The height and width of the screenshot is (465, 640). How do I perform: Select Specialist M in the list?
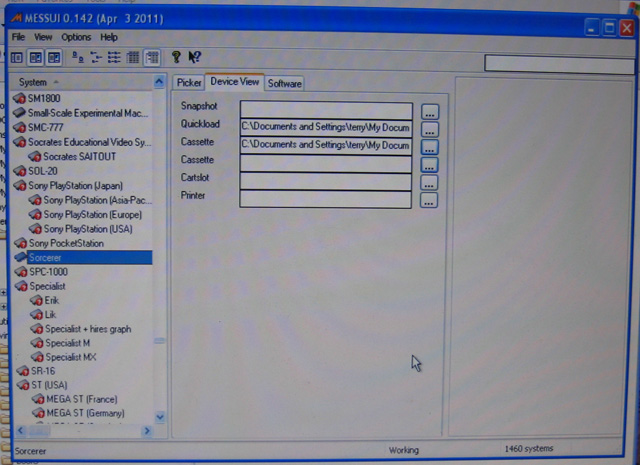pyautogui.click(x=68, y=343)
